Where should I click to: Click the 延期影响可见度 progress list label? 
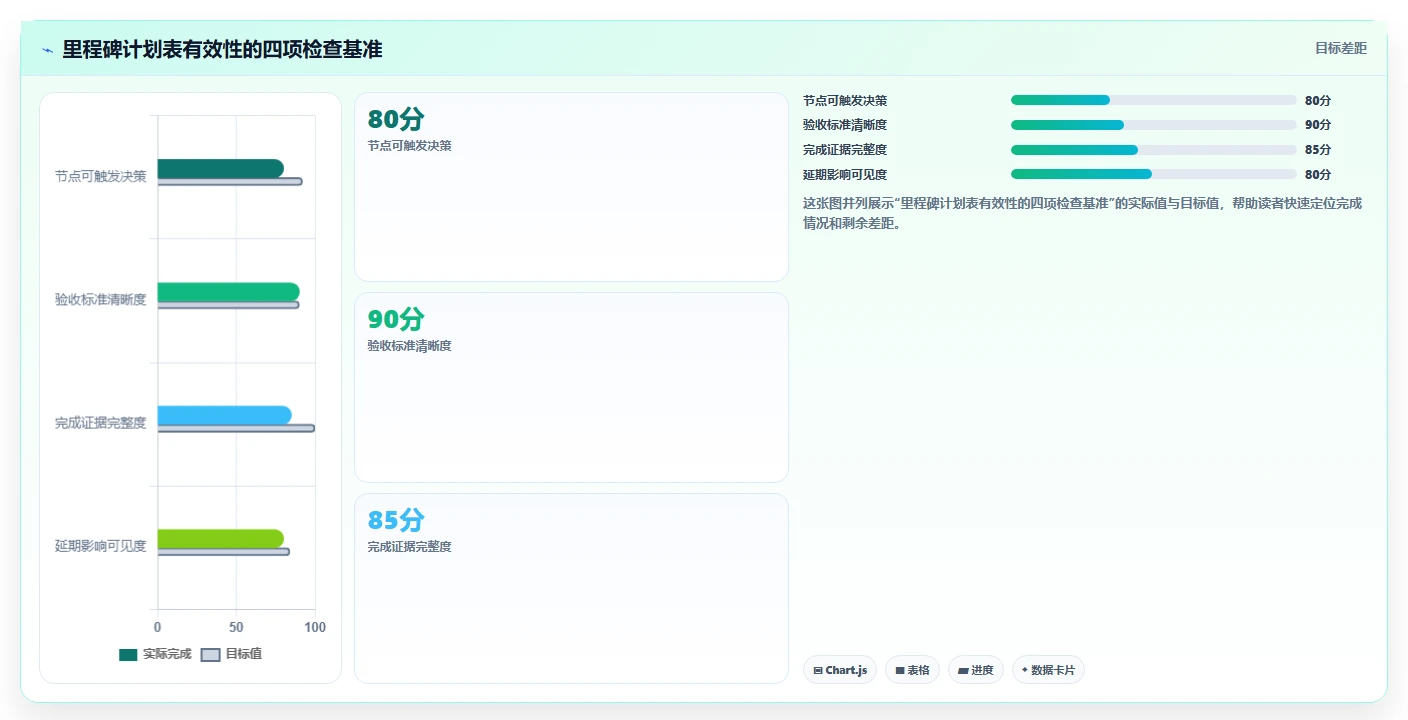(845, 174)
